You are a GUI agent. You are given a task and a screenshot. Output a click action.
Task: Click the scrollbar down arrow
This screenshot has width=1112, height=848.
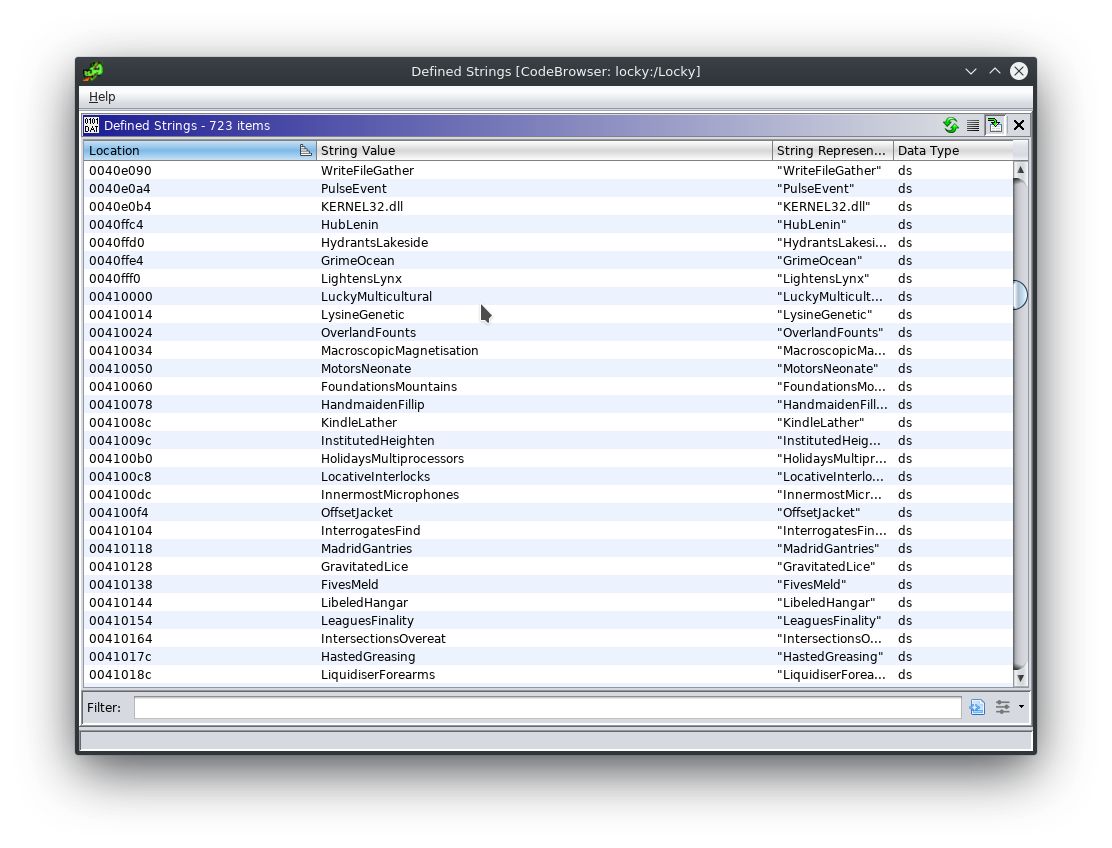tap(1021, 678)
